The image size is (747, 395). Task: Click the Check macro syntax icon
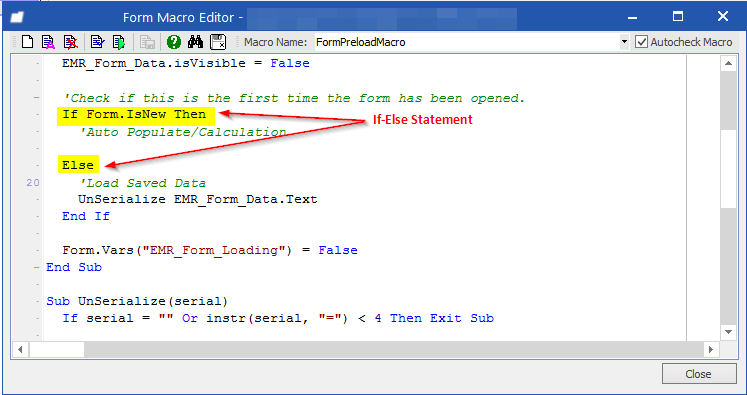(x=97, y=42)
